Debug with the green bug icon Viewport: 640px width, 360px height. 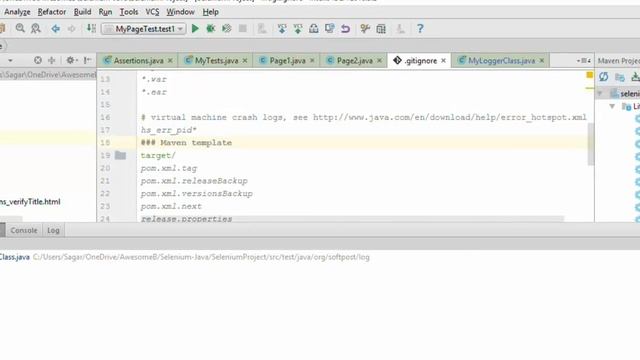[x=211, y=29]
